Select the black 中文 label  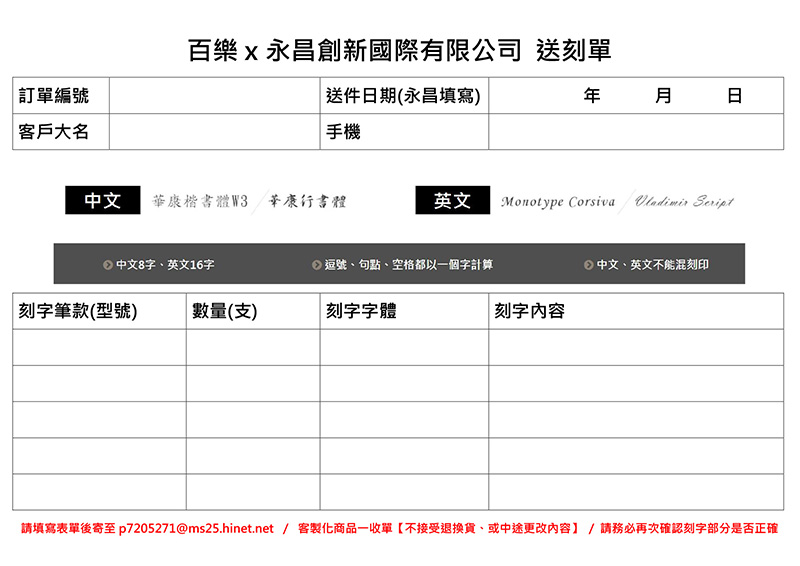point(102,201)
